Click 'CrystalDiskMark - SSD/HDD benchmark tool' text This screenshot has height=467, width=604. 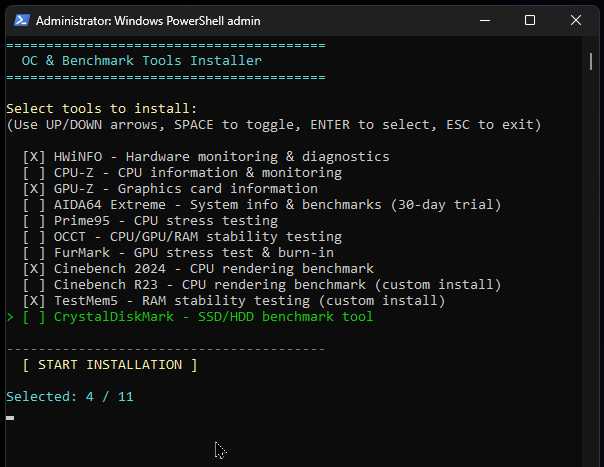tap(213, 317)
